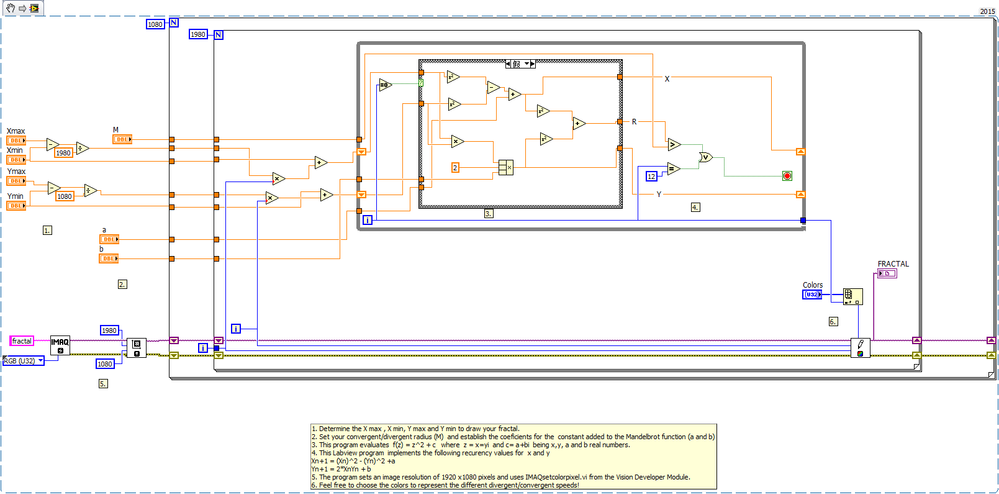Edit the constant 2 inside case structure
The image size is (999, 494).
(x=456, y=168)
